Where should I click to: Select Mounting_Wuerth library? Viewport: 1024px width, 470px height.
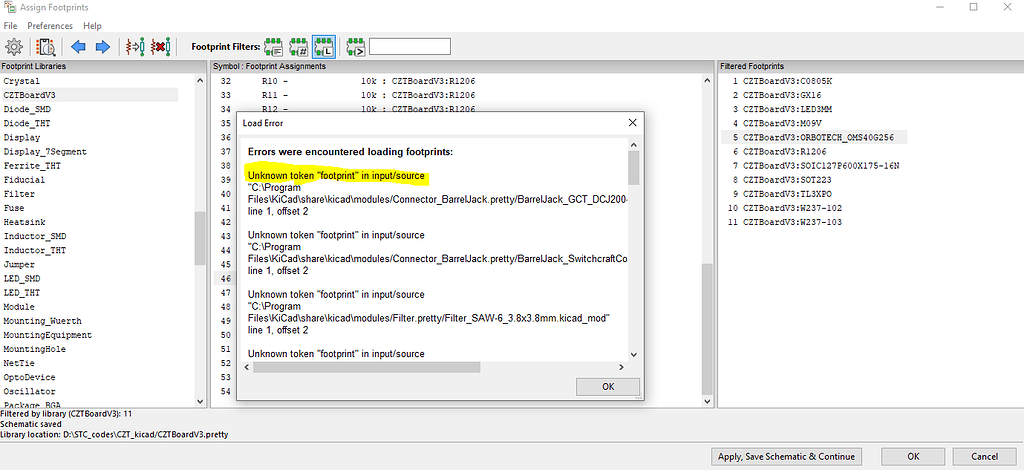(42, 321)
